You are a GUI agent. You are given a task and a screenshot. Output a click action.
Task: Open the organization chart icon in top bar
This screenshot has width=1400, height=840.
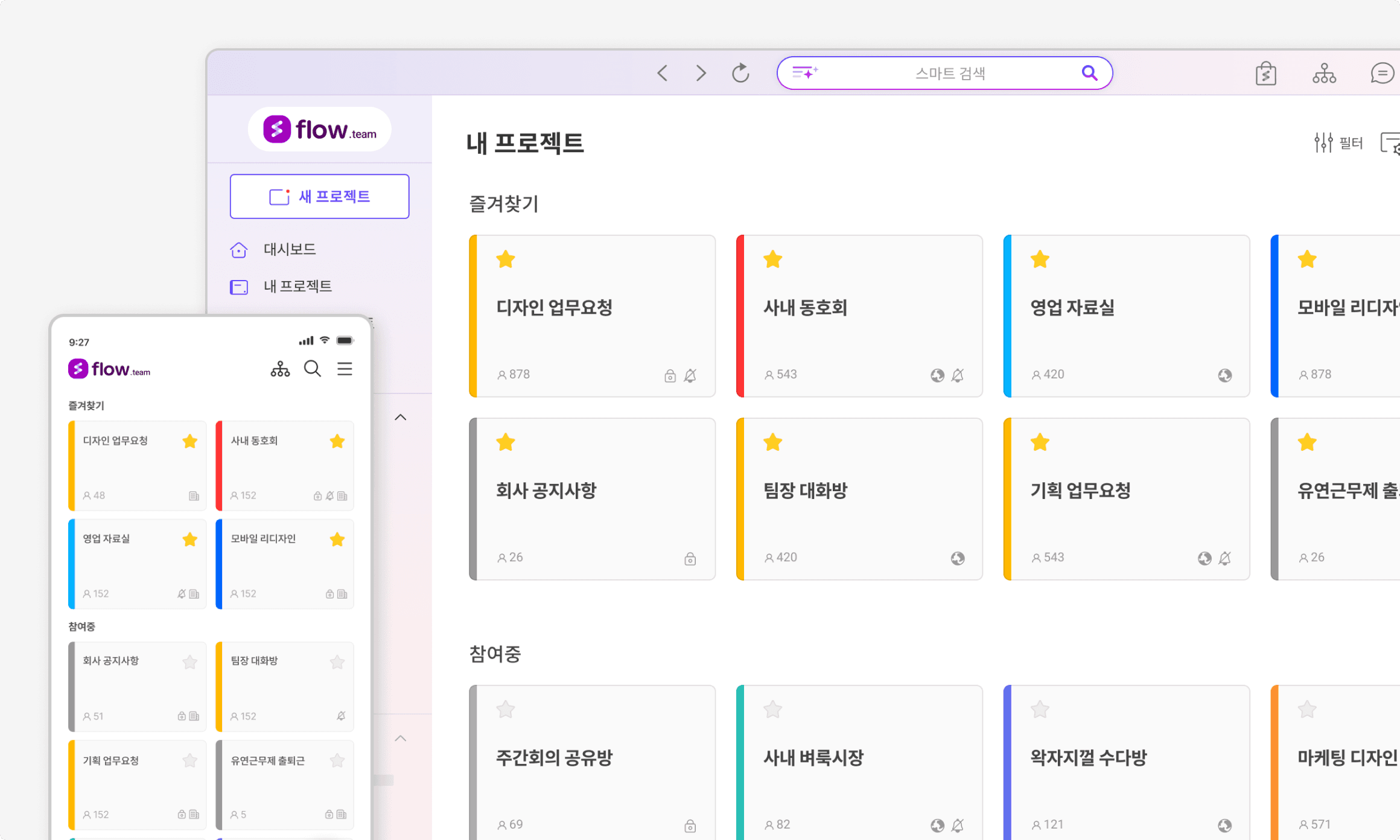point(1324,74)
